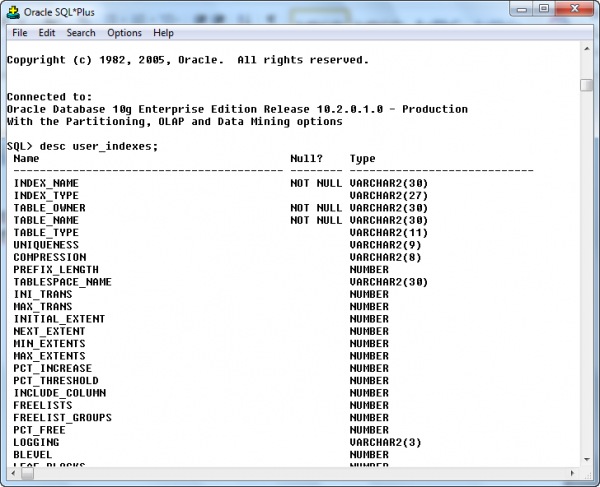Click the INITIAL_EXTENT column row
This screenshot has height=487, width=600.
pos(201,319)
